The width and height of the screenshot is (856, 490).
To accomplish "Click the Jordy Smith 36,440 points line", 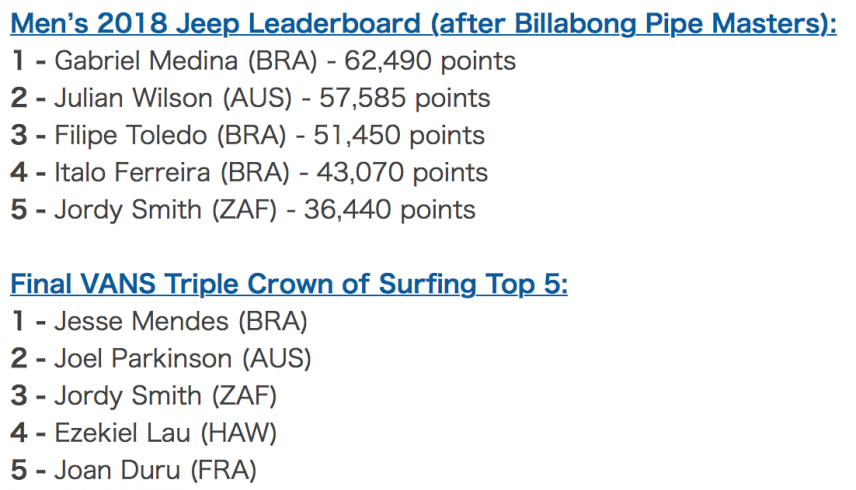I will 243,210.
